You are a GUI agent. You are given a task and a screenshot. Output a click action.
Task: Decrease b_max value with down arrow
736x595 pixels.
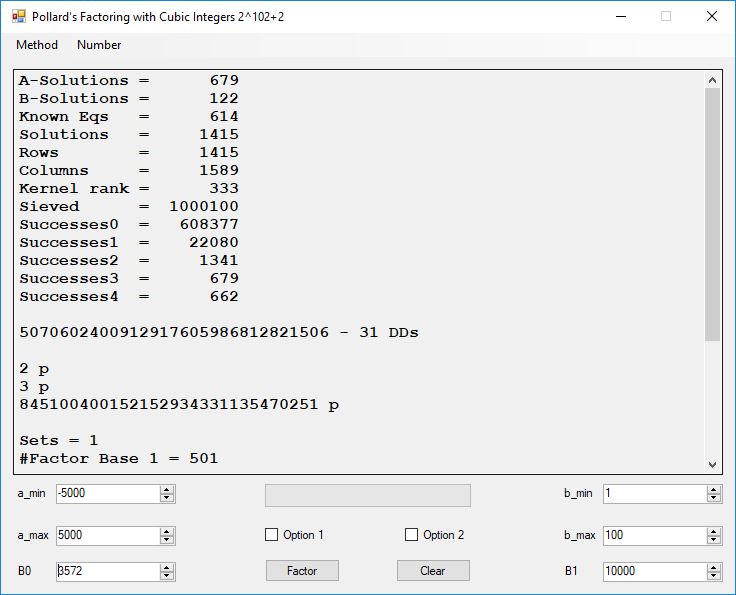tap(714, 540)
